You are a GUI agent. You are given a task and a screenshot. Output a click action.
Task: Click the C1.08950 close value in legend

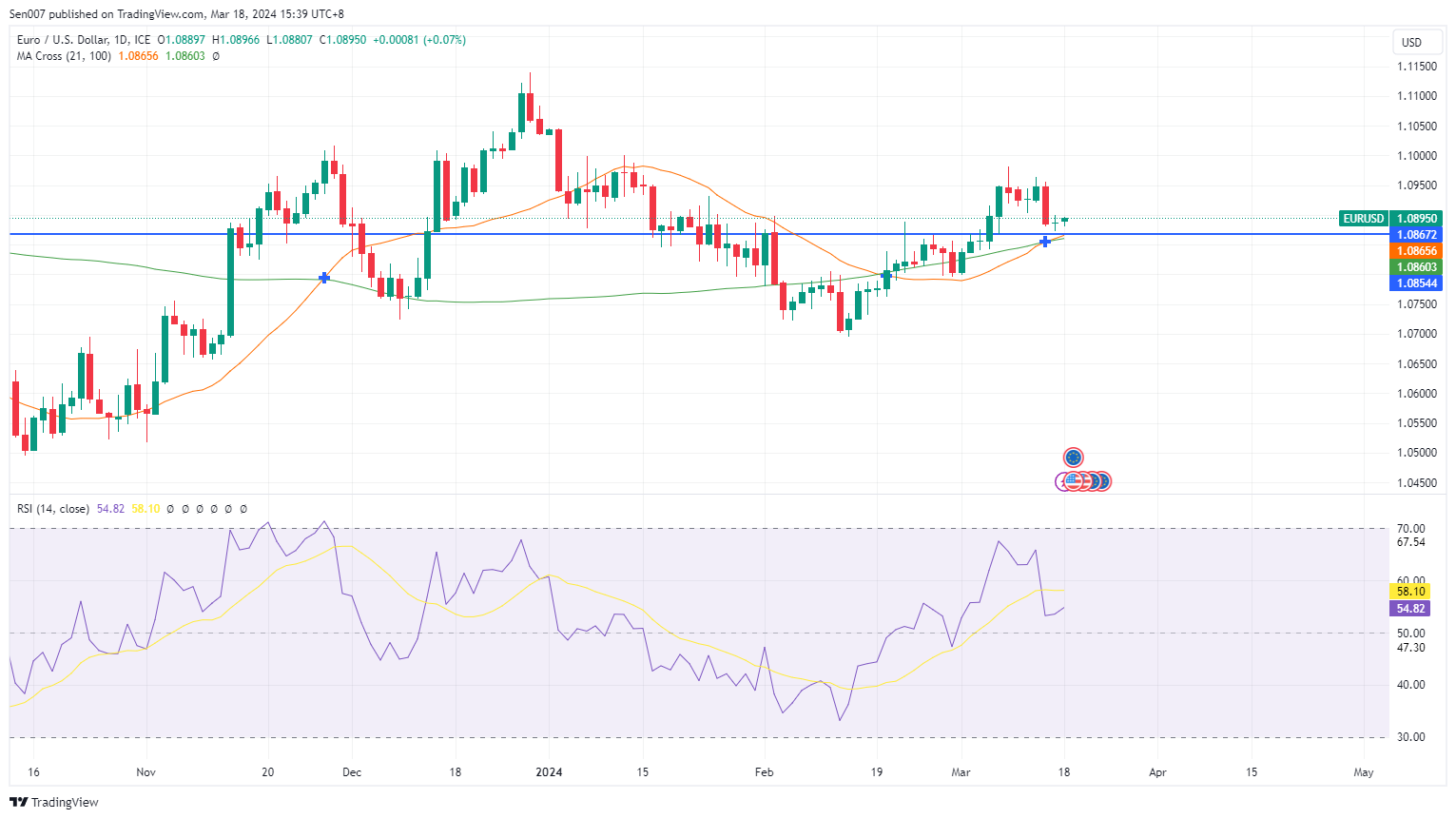click(x=342, y=40)
